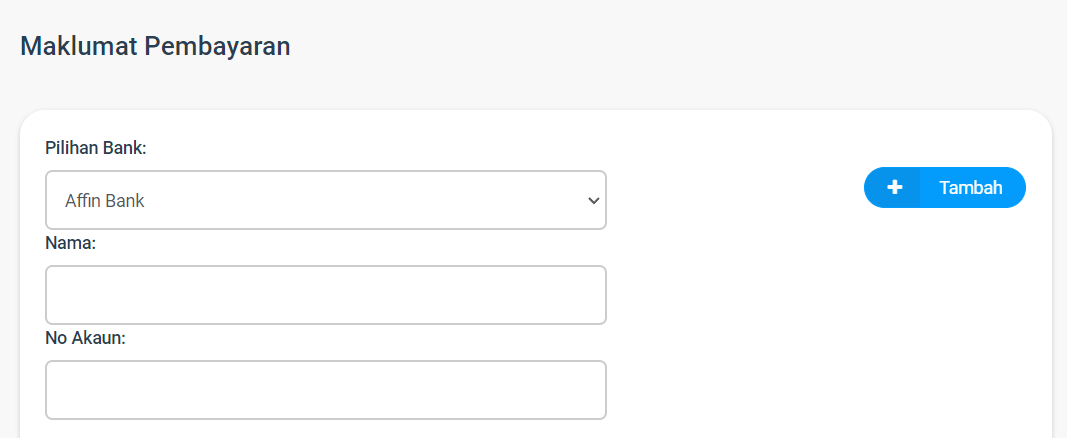
Task: Click the Pilihan Bank label
Action: (96, 148)
